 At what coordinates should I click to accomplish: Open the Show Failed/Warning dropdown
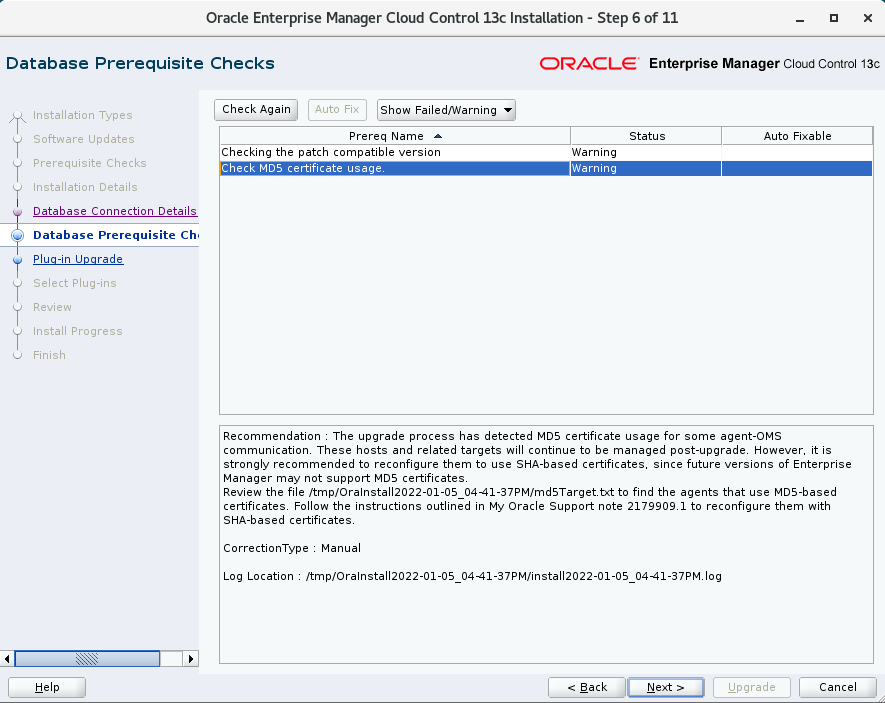[446, 110]
